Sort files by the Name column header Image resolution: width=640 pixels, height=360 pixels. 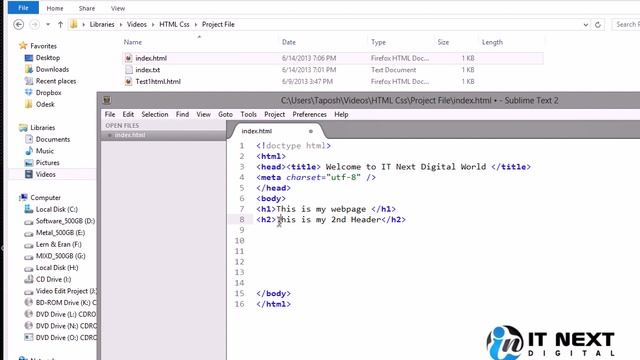click(x=133, y=42)
